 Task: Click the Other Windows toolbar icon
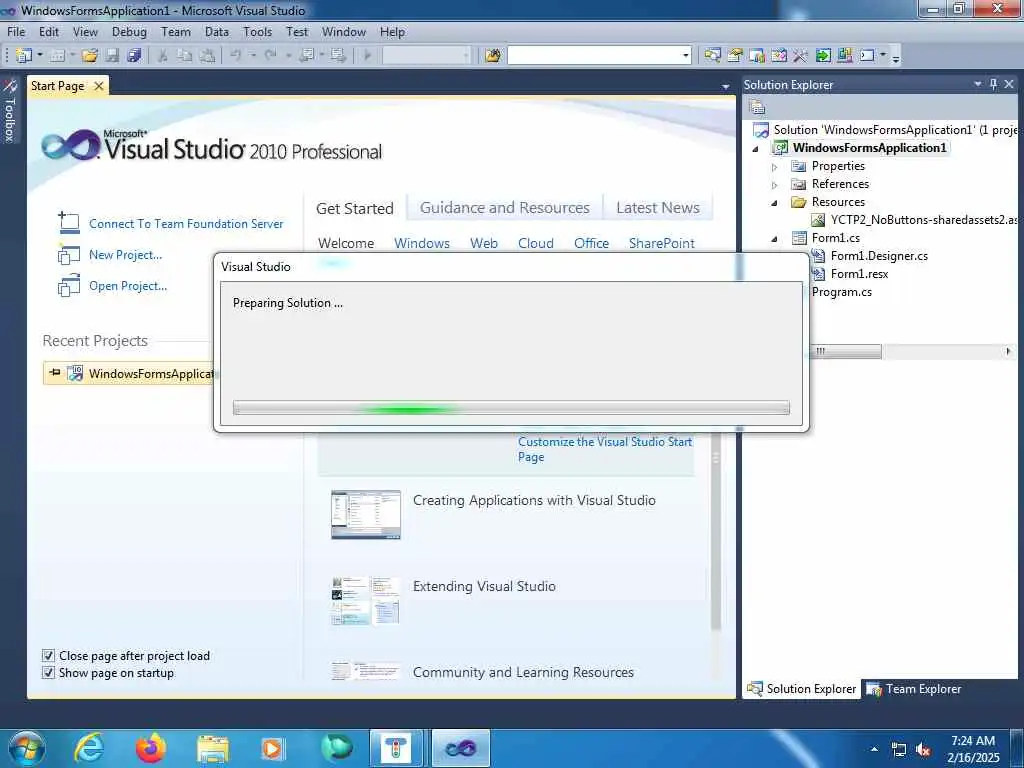tap(867, 56)
